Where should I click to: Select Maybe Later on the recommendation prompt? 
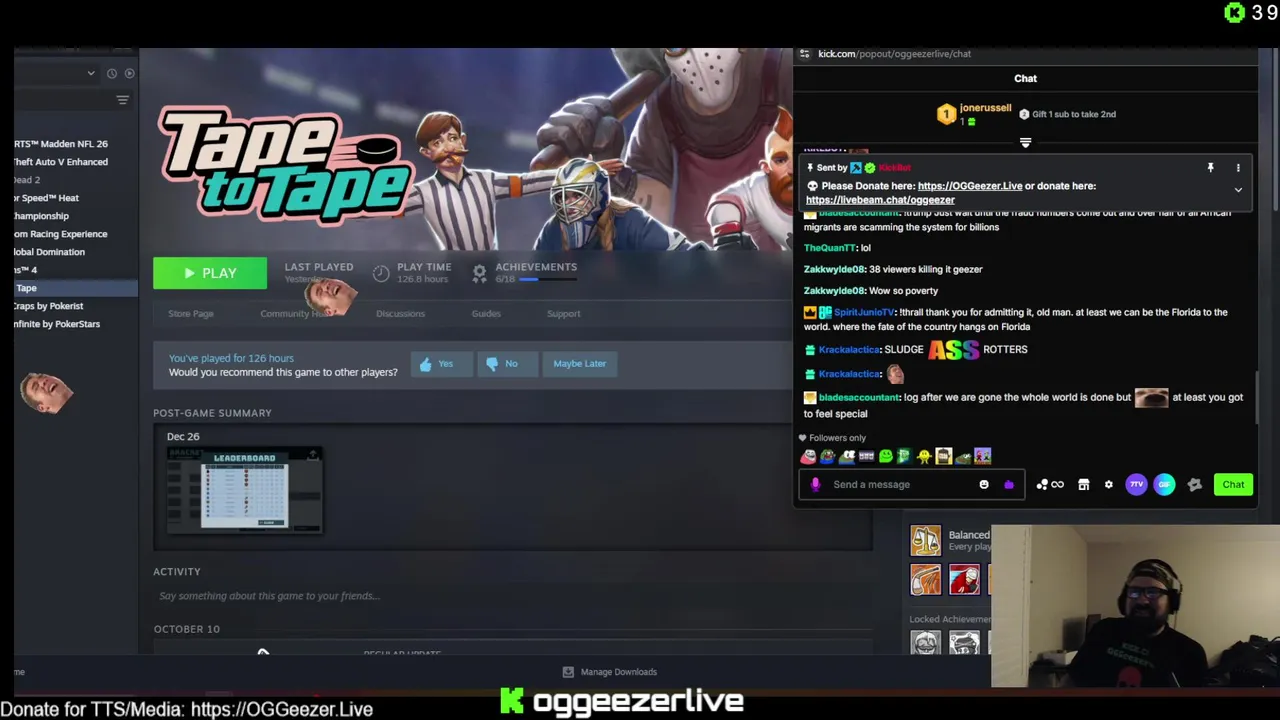[x=580, y=364]
